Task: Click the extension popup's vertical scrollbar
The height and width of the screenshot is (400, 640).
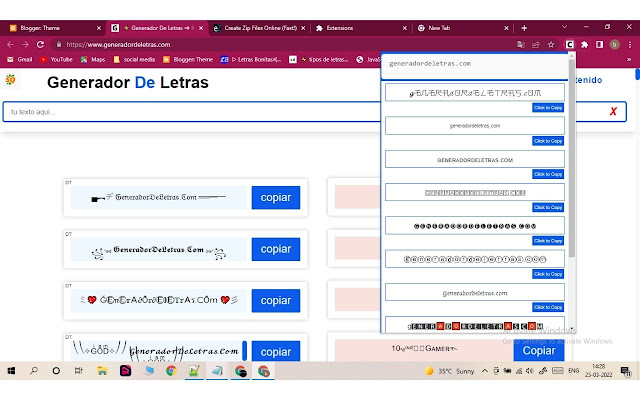Action: pyautogui.click(x=572, y=158)
